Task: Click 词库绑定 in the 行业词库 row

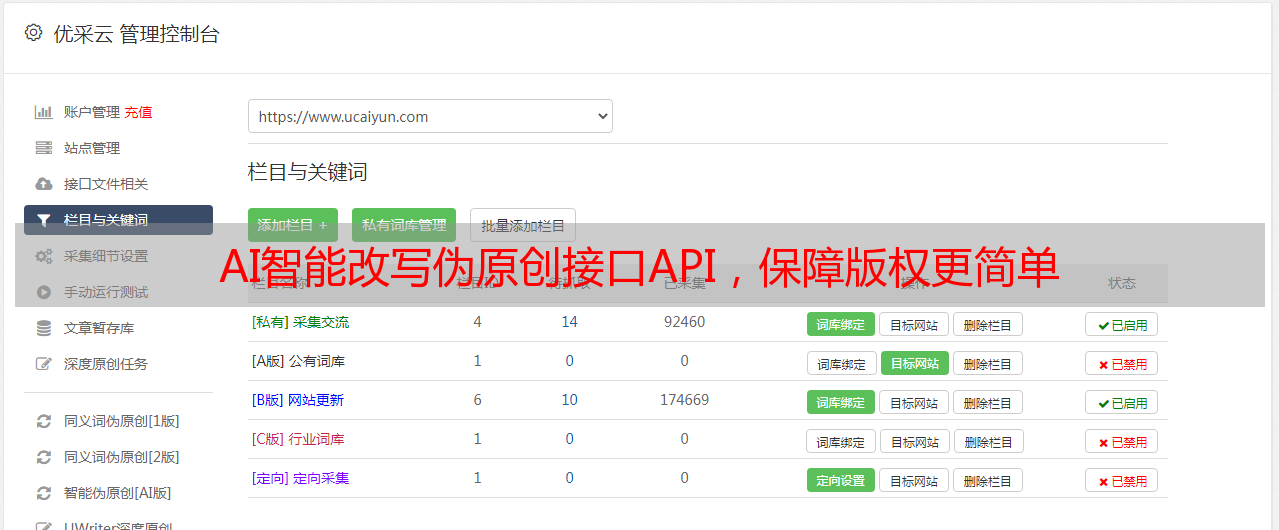Action: (841, 441)
